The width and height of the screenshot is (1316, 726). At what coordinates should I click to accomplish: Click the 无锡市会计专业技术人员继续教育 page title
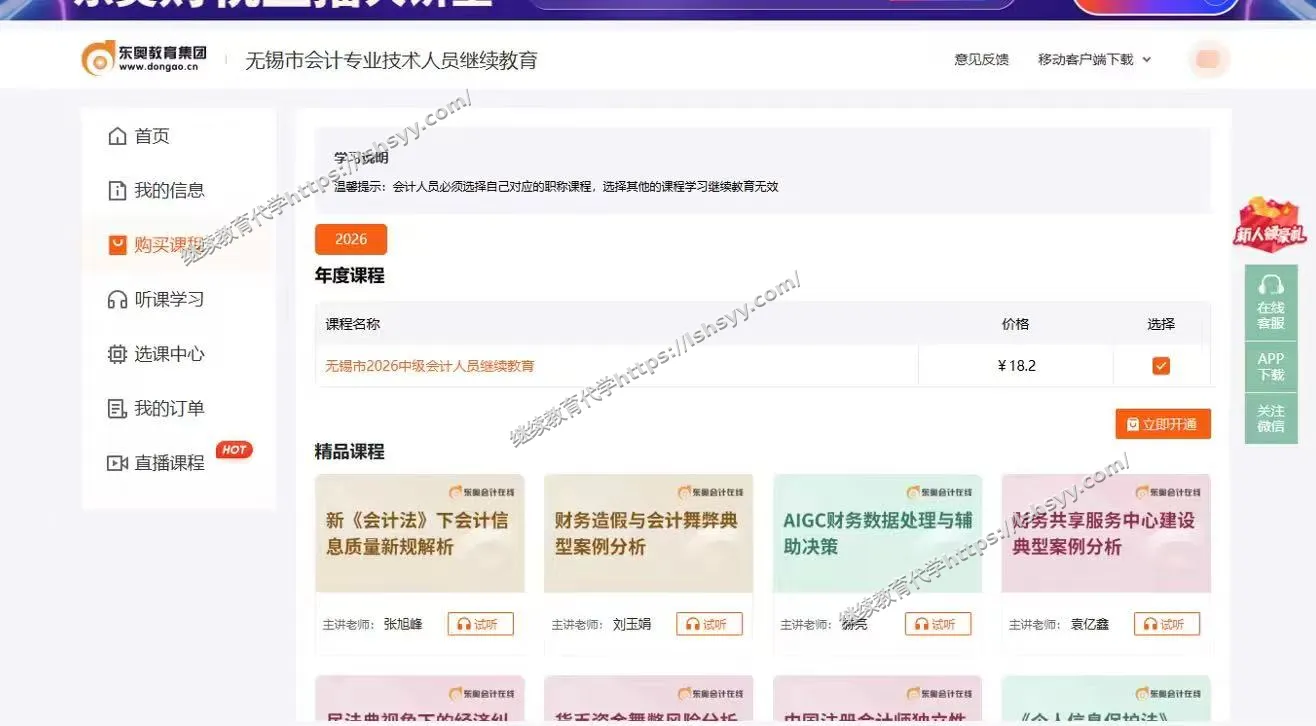click(x=391, y=60)
